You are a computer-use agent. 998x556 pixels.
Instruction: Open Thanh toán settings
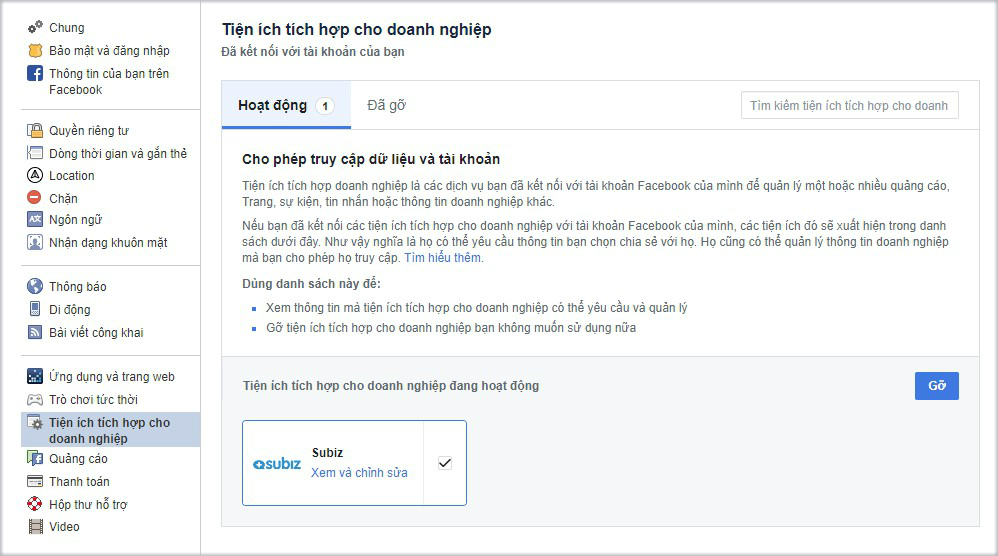pyautogui.click(x=79, y=481)
